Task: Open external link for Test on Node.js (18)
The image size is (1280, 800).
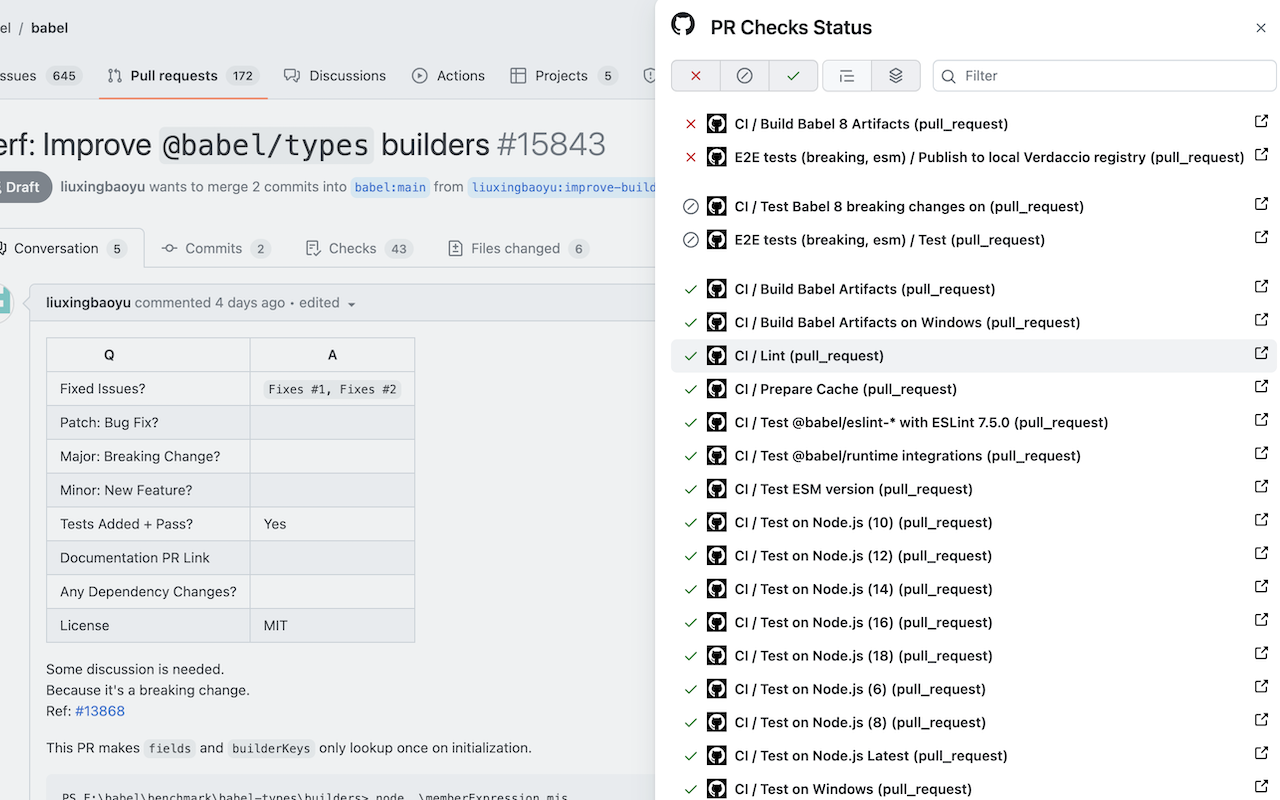Action: point(1261,654)
